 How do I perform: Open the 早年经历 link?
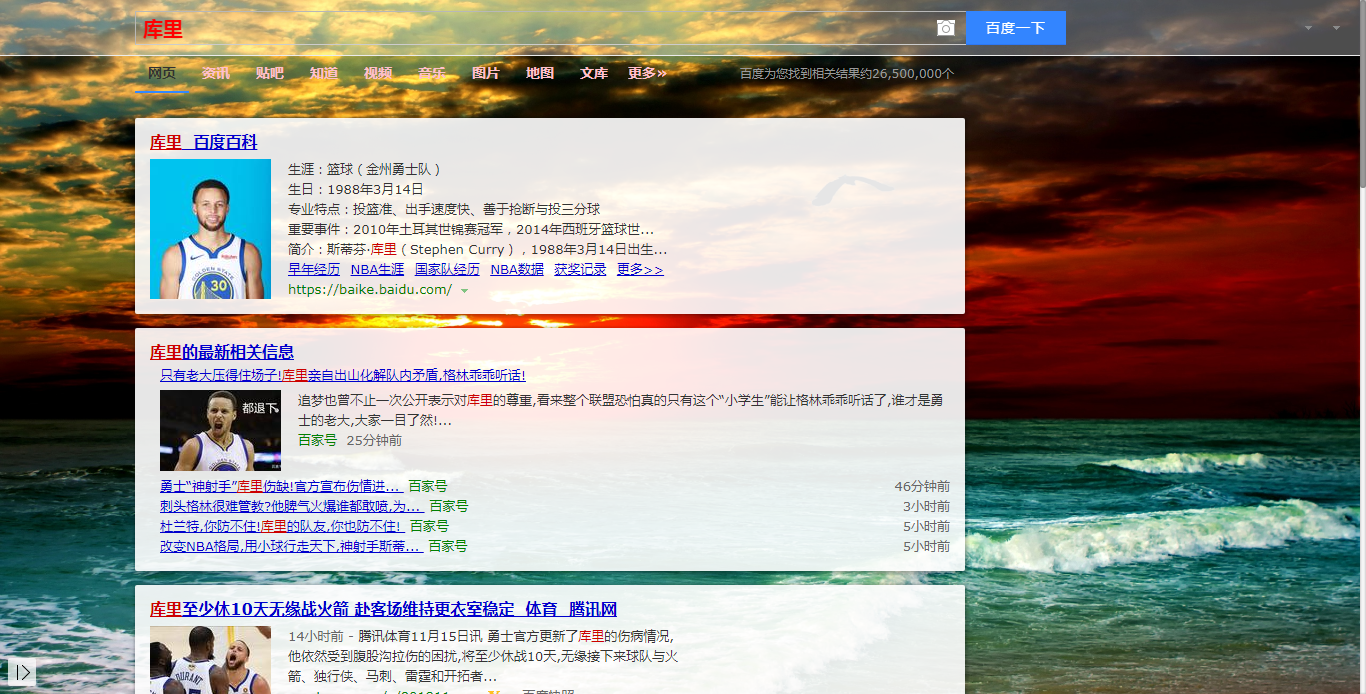pos(314,269)
